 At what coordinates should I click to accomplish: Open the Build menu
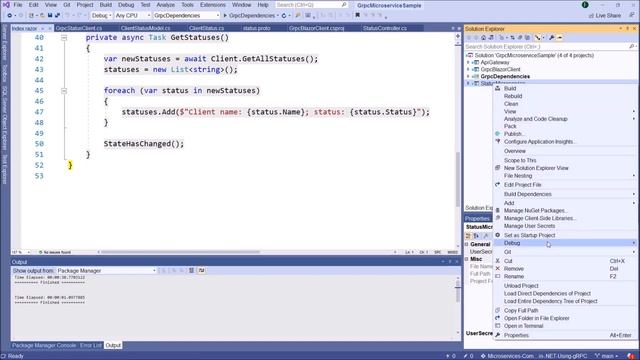coord(106,5)
